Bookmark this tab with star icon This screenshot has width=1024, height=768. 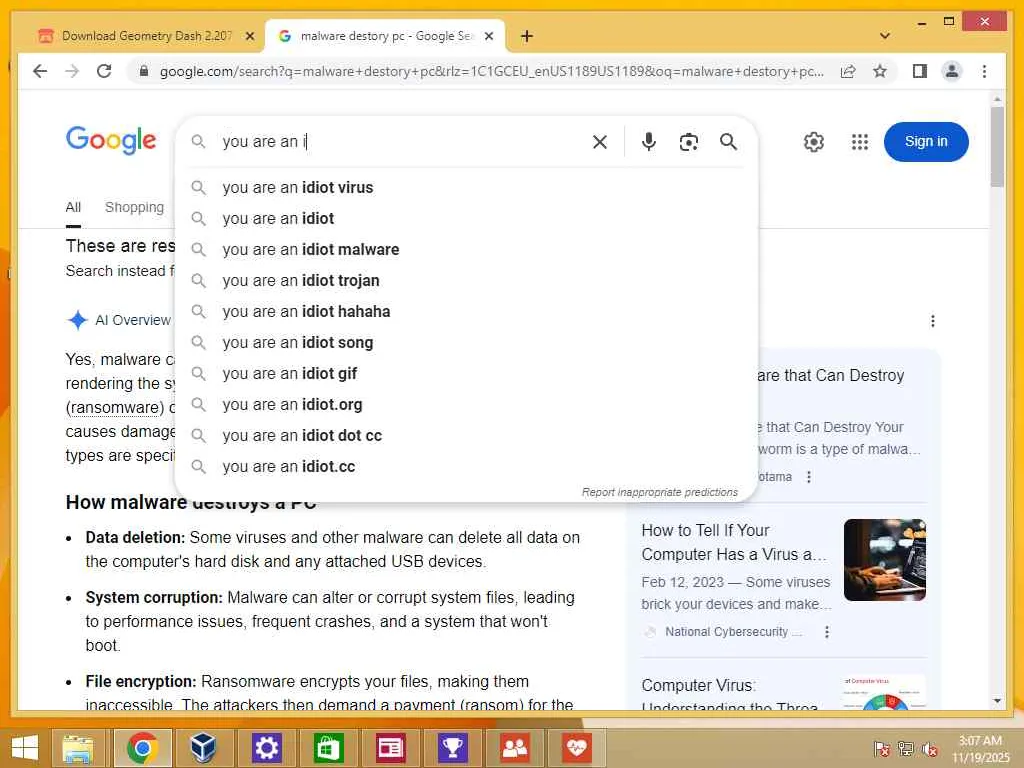880,71
